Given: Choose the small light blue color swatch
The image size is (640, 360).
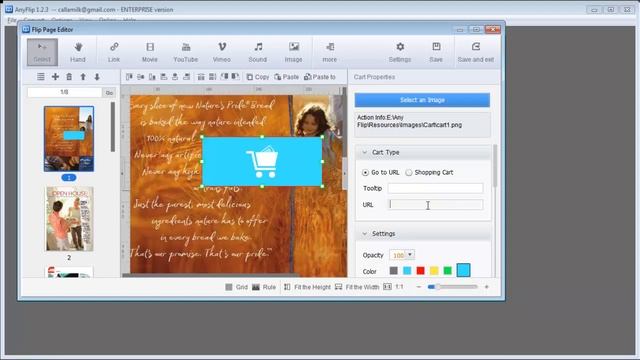Looking at the screenshot, I should pos(407,271).
